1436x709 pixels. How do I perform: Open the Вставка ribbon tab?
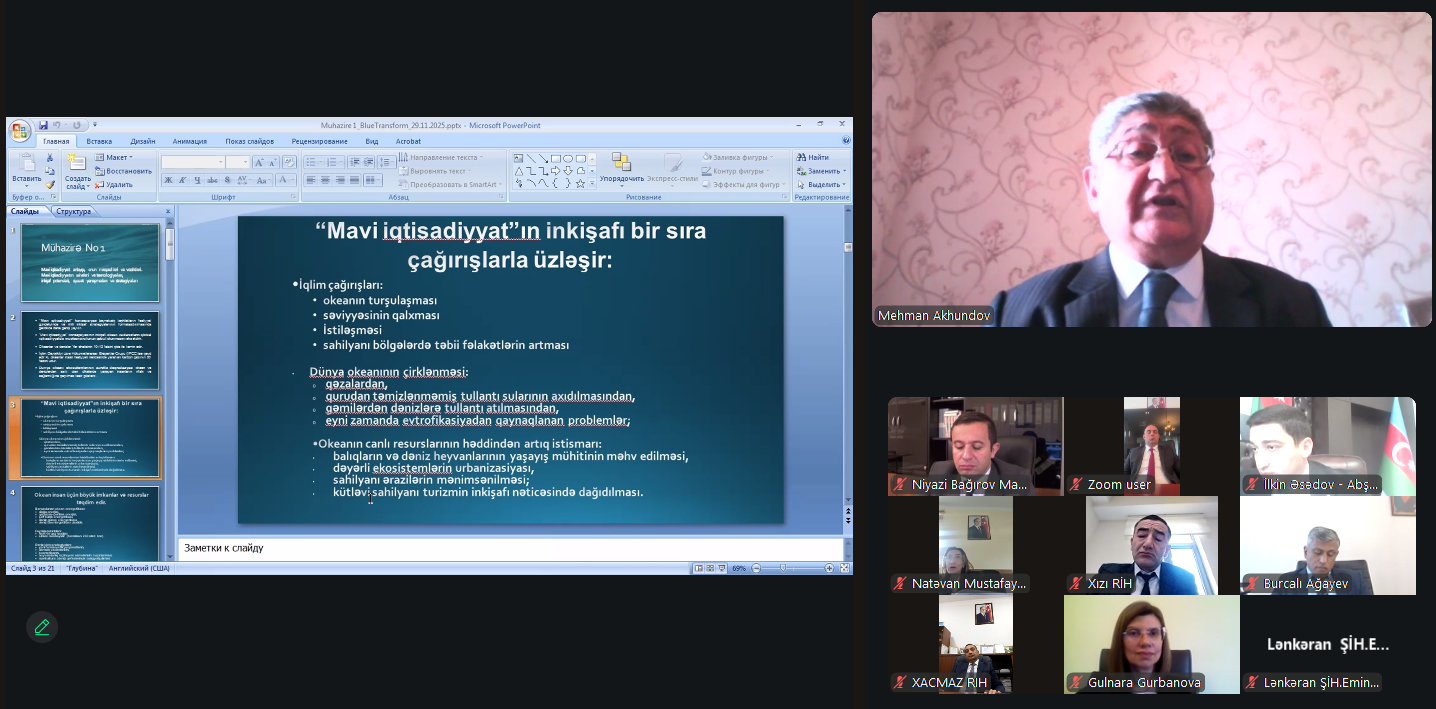99,141
